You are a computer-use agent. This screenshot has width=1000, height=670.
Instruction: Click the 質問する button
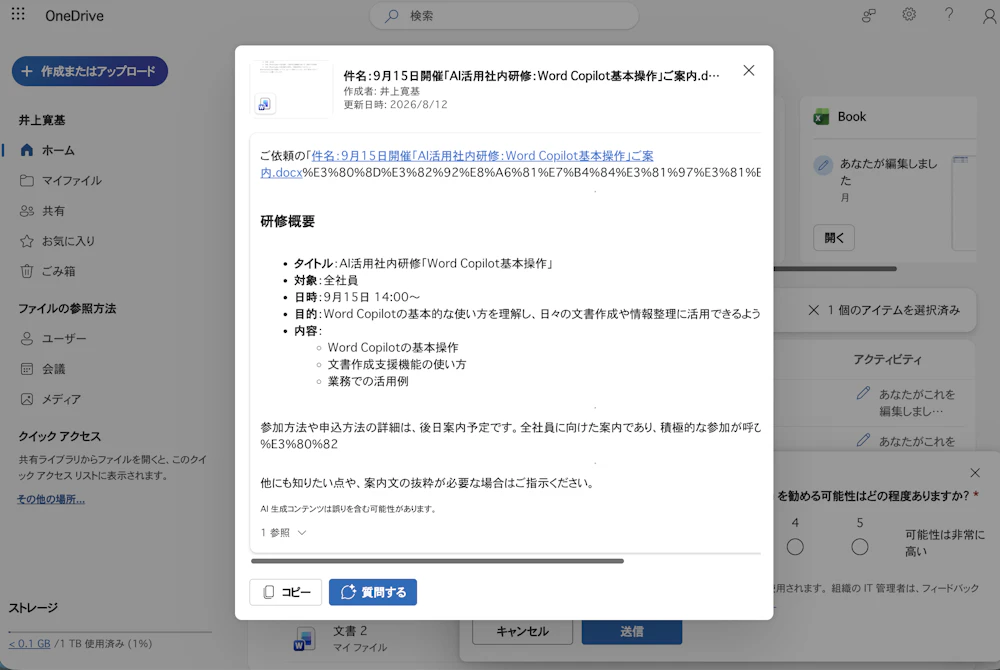[373, 592]
